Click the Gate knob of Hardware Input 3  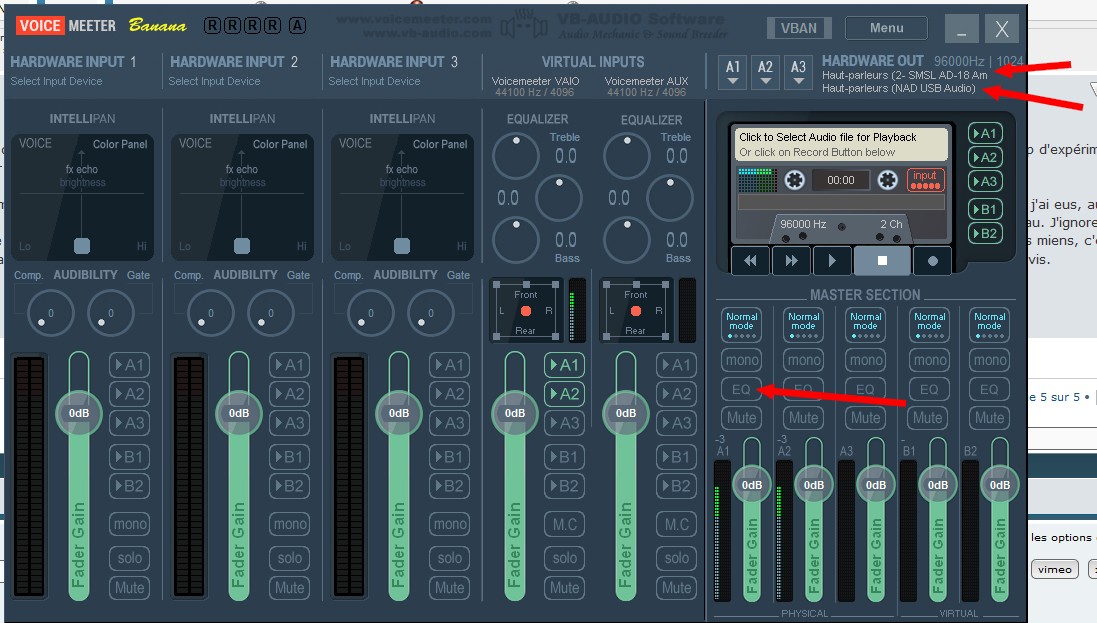point(431,312)
